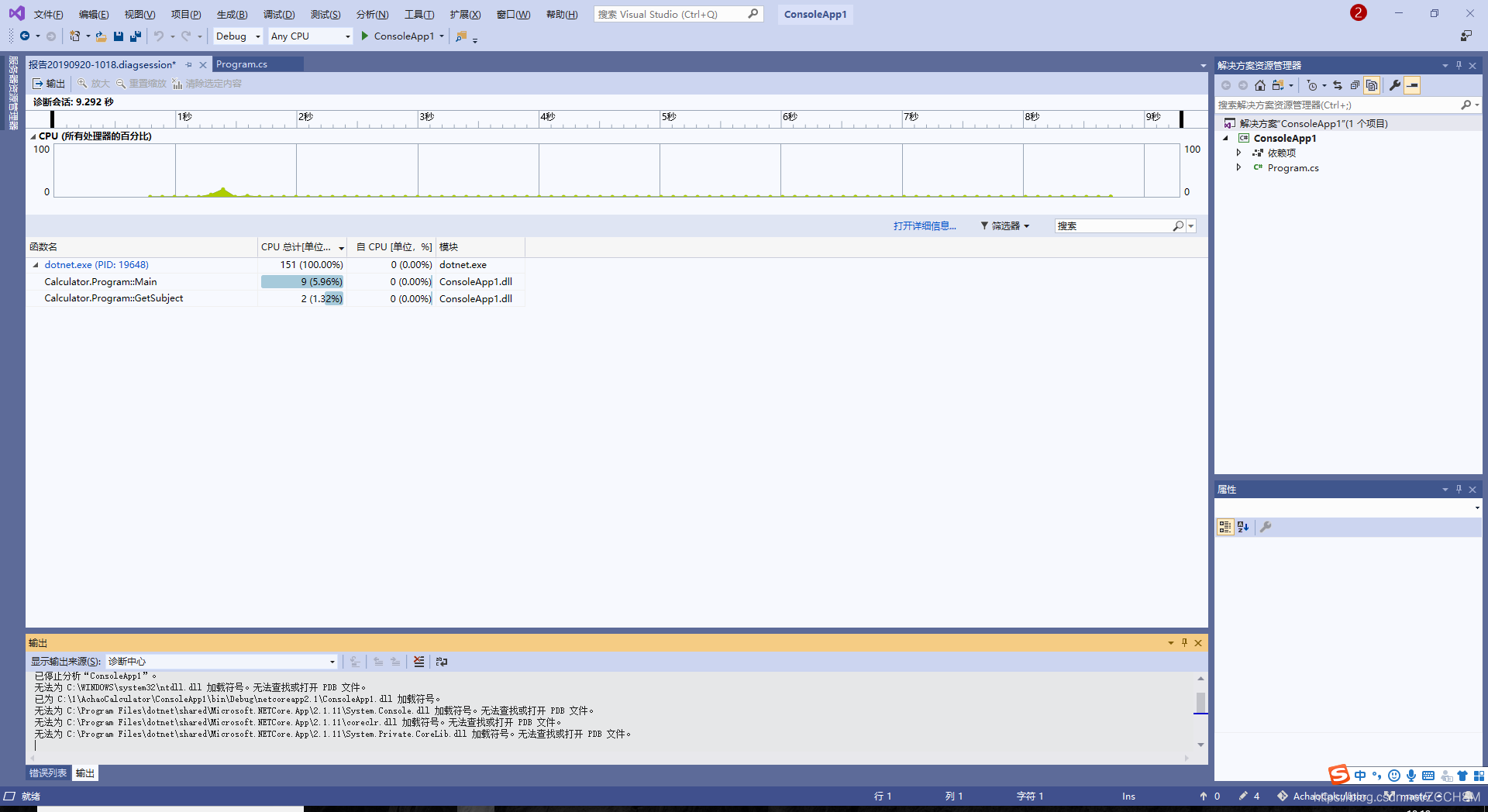Click the property pages wrench in Properties panel

(1266, 527)
